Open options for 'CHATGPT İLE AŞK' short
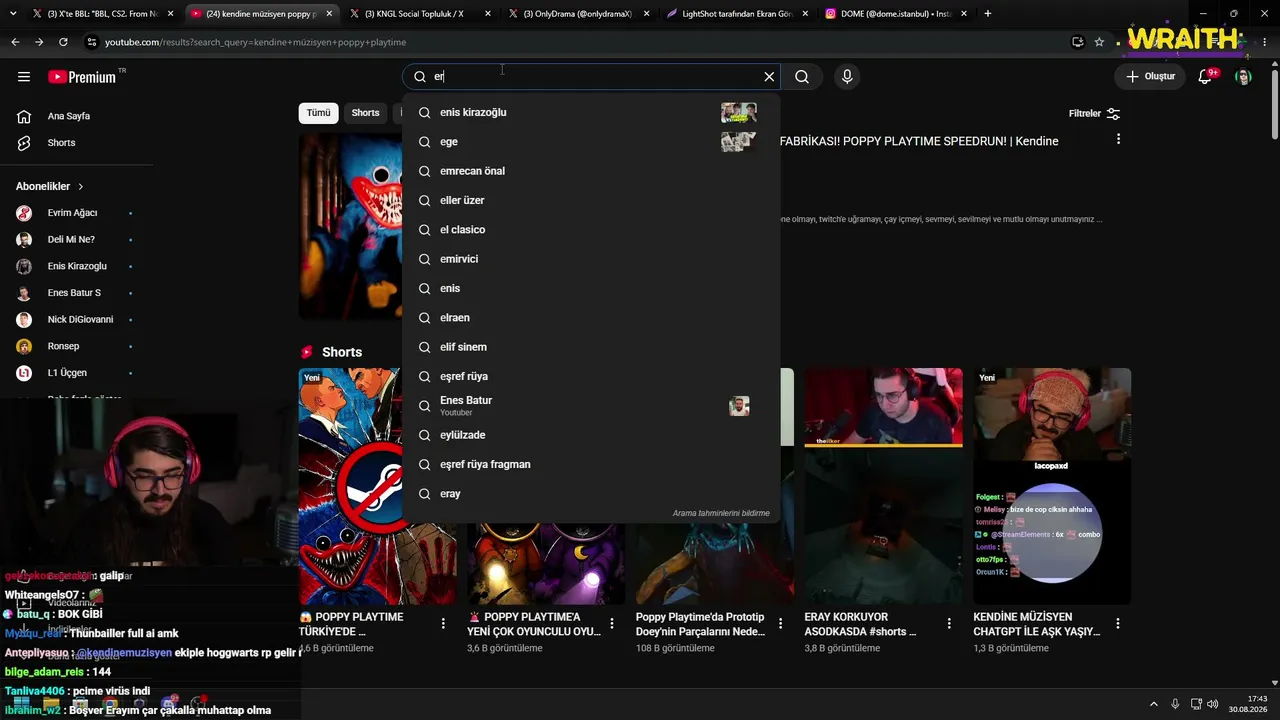 pos(1118,623)
